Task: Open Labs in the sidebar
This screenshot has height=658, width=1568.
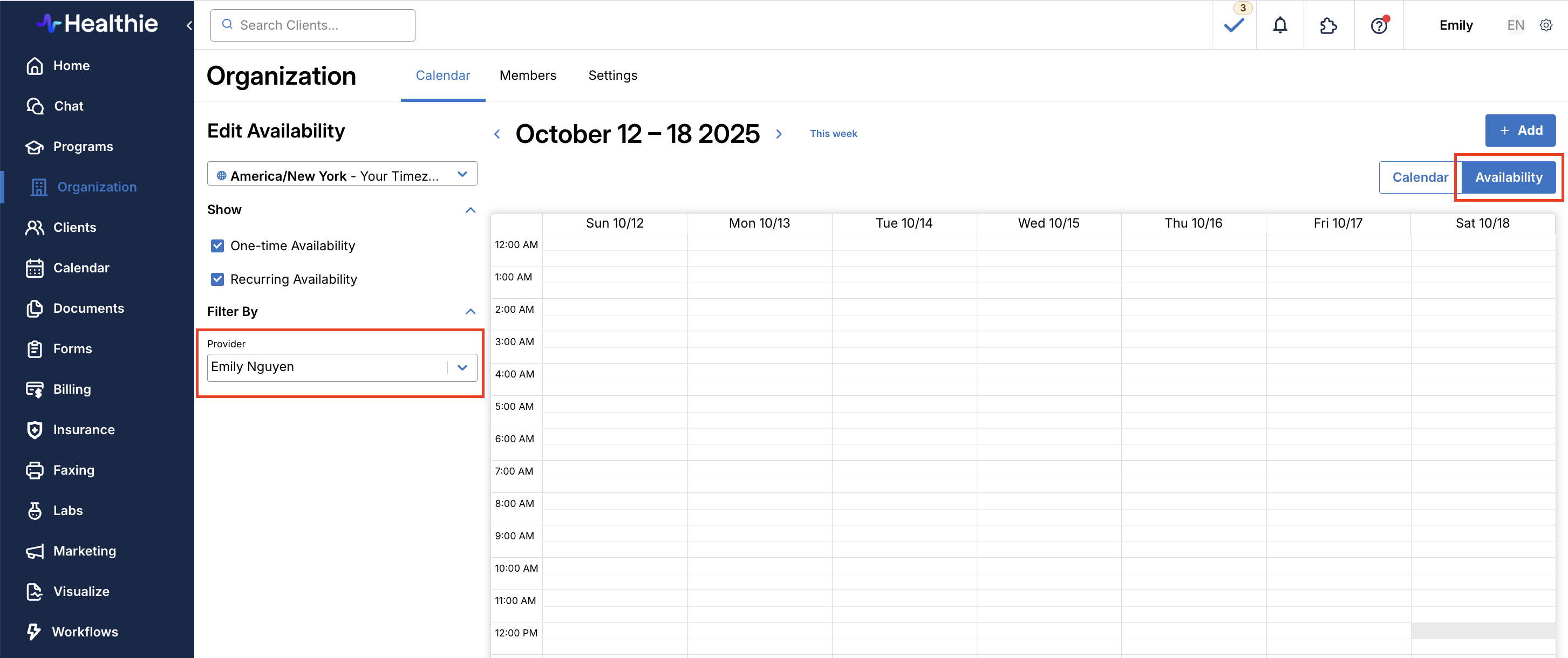Action: pos(67,510)
